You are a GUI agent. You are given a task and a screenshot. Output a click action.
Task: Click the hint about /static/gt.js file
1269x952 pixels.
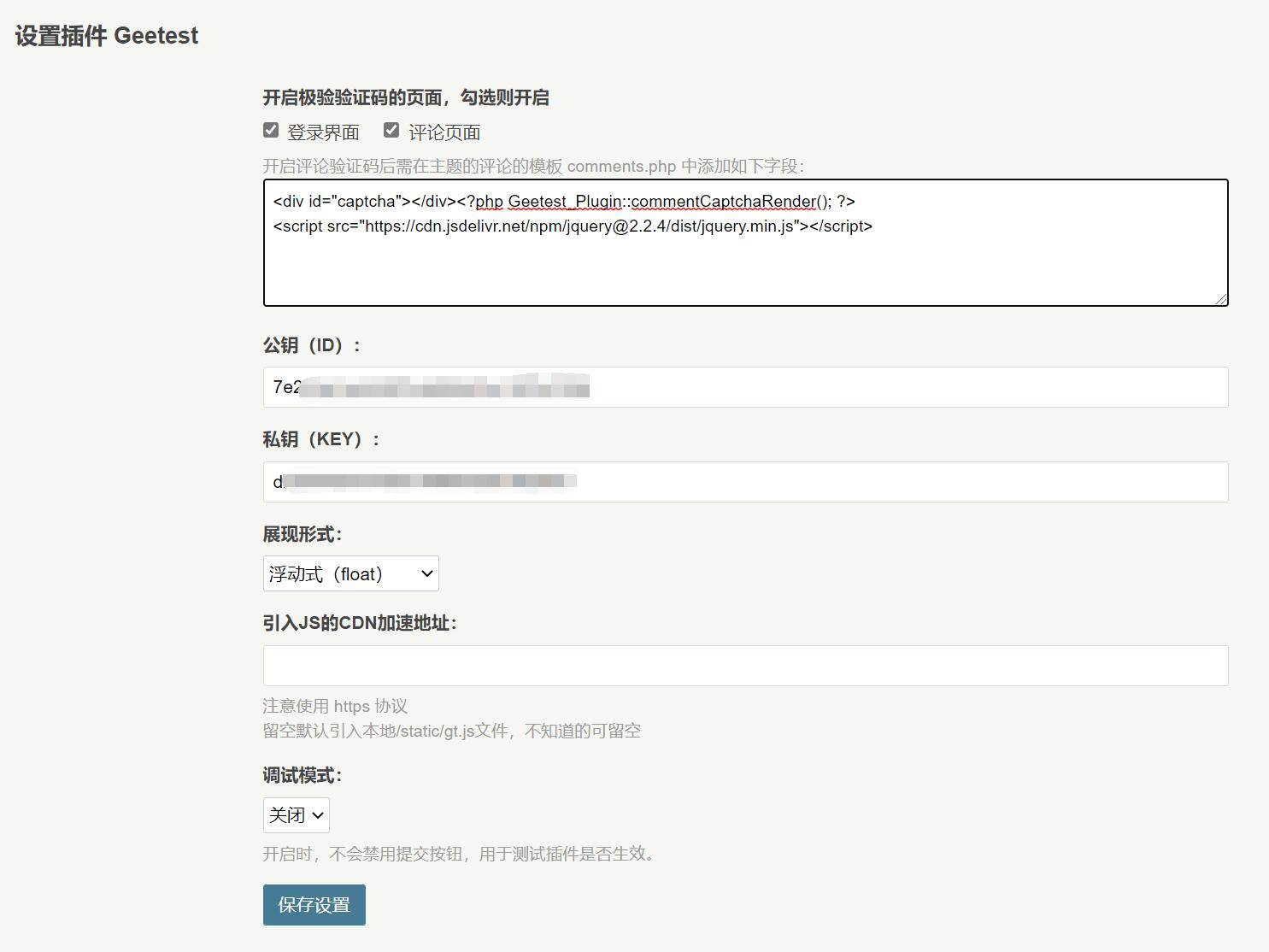(451, 731)
